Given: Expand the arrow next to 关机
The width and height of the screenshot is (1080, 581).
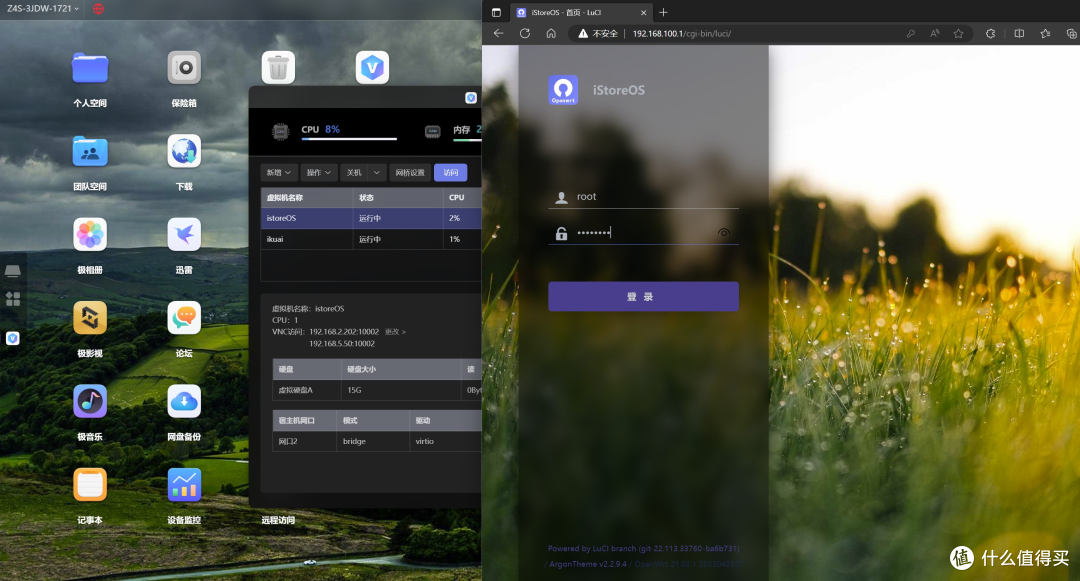Looking at the screenshot, I should click(x=377, y=173).
